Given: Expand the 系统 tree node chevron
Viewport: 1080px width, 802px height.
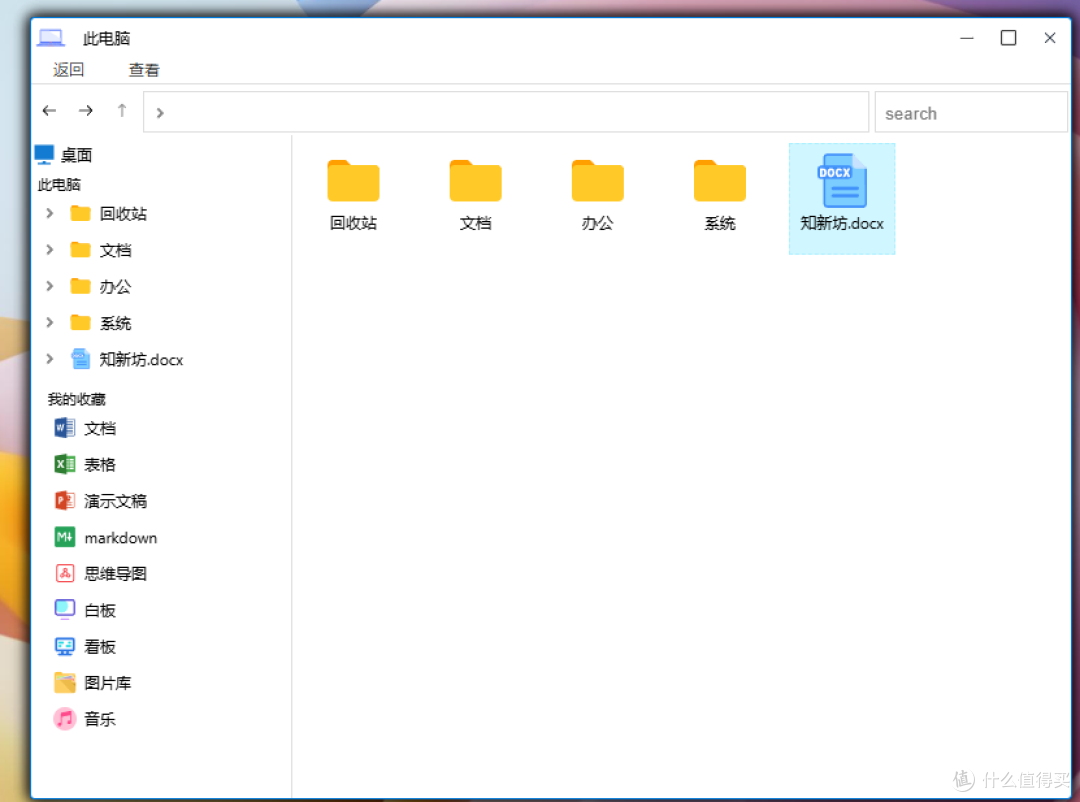Looking at the screenshot, I should (50, 322).
